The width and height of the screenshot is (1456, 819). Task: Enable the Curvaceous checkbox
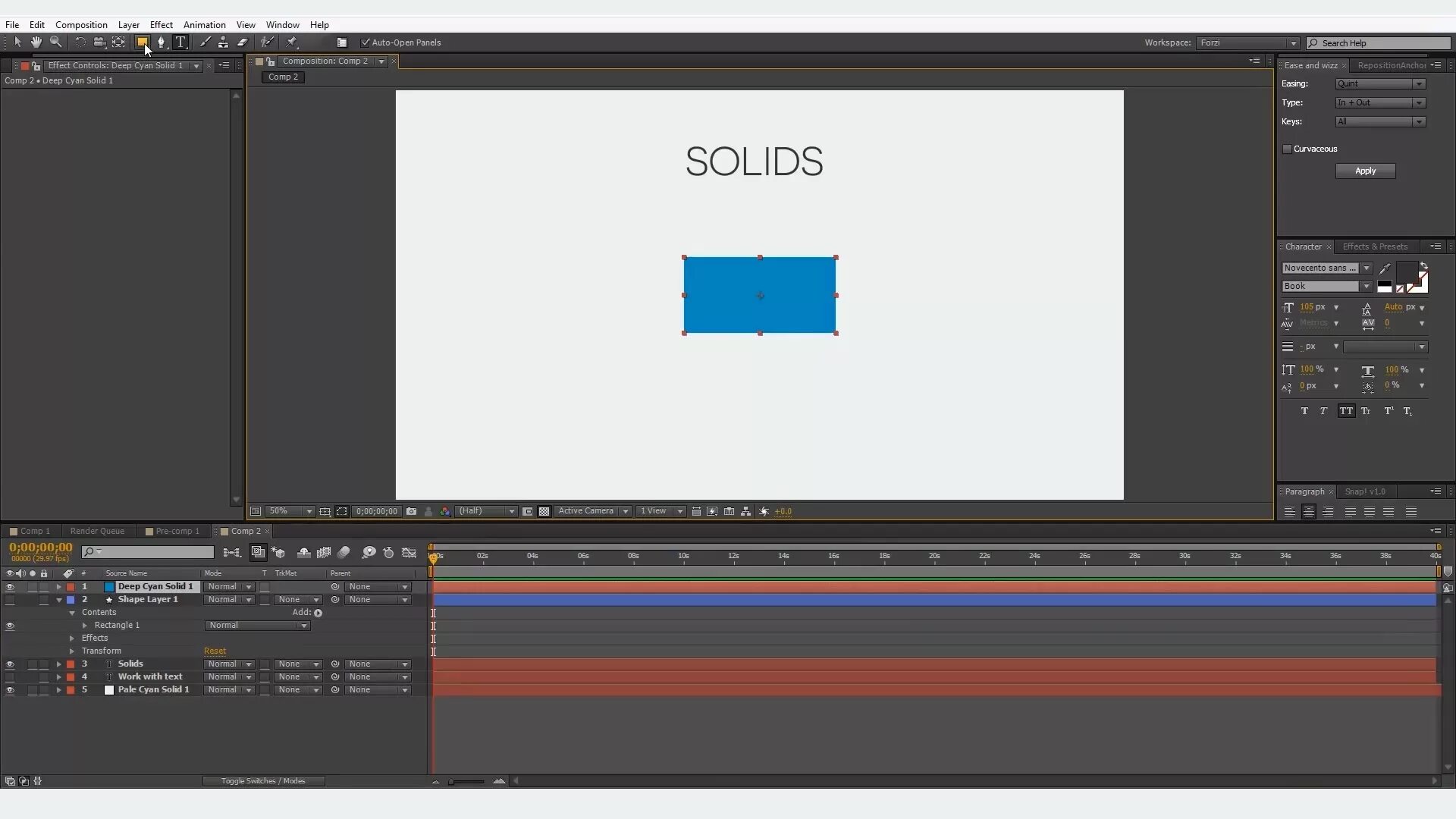(x=1287, y=149)
